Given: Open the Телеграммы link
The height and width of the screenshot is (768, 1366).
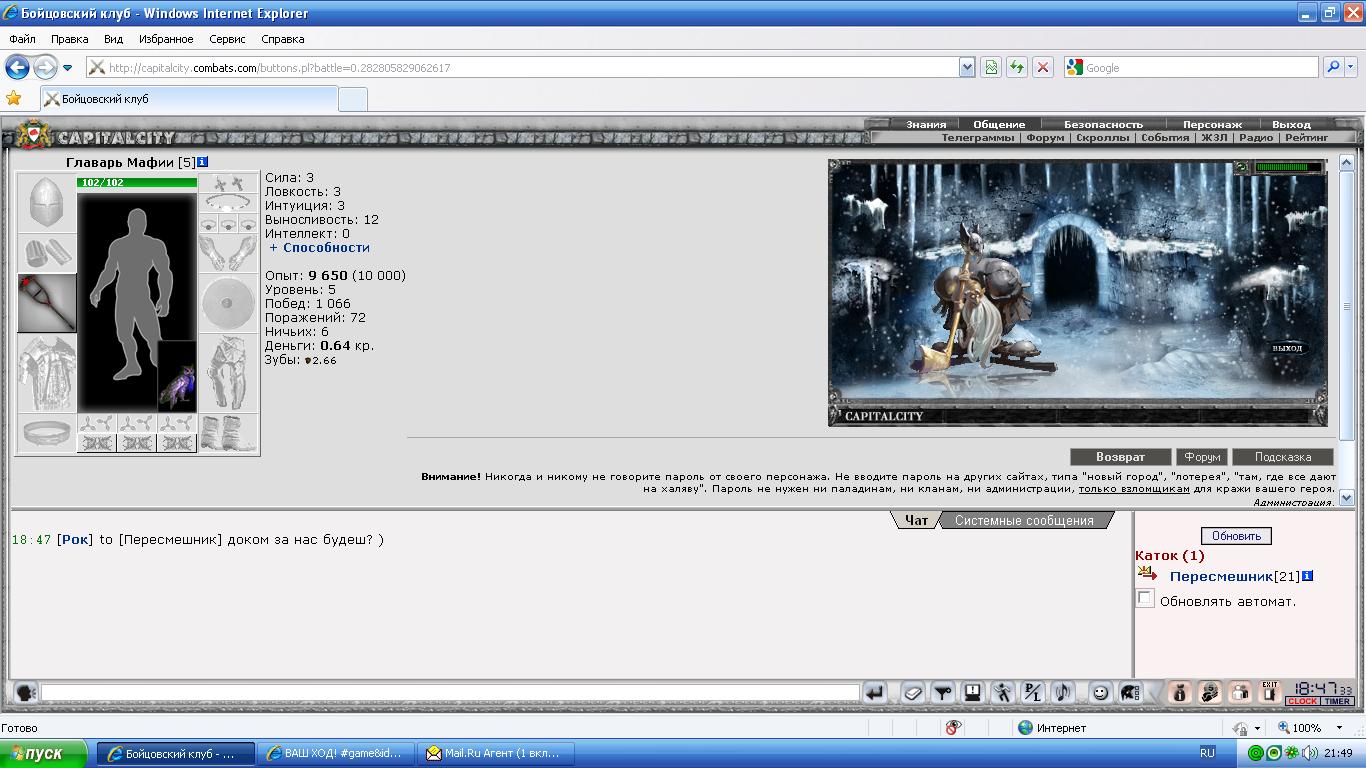Looking at the screenshot, I should 977,138.
